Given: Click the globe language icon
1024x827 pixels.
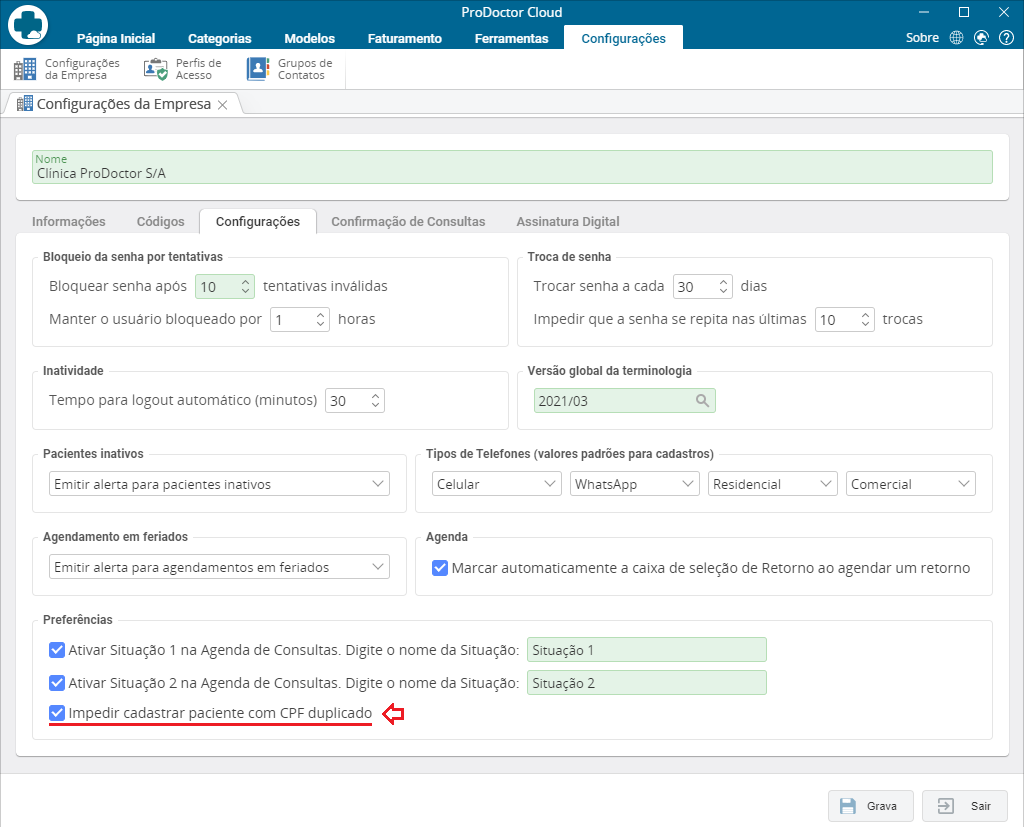Looking at the screenshot, I should tap(956, 38).
